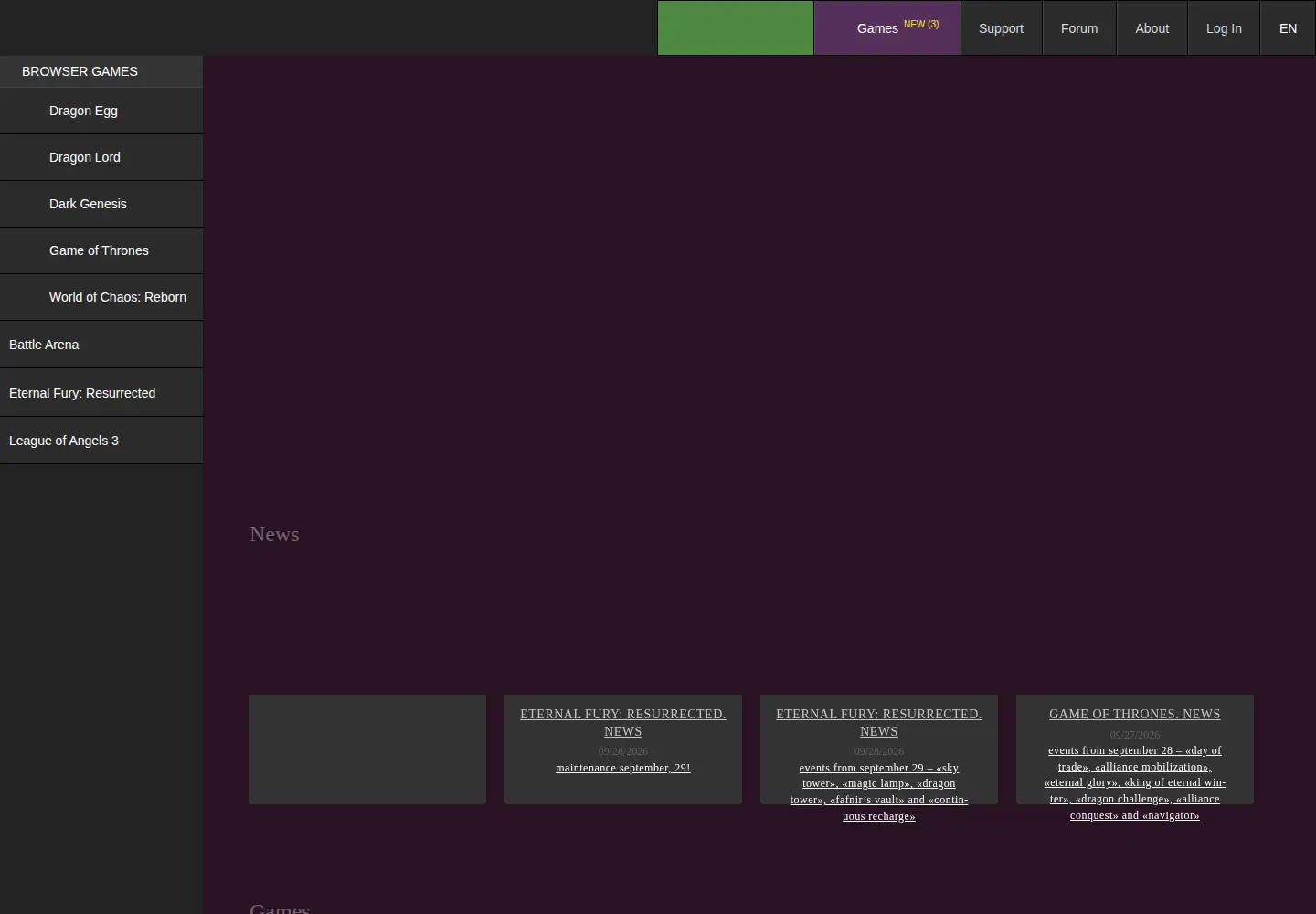Click the empty first news card

click(367, 749)
